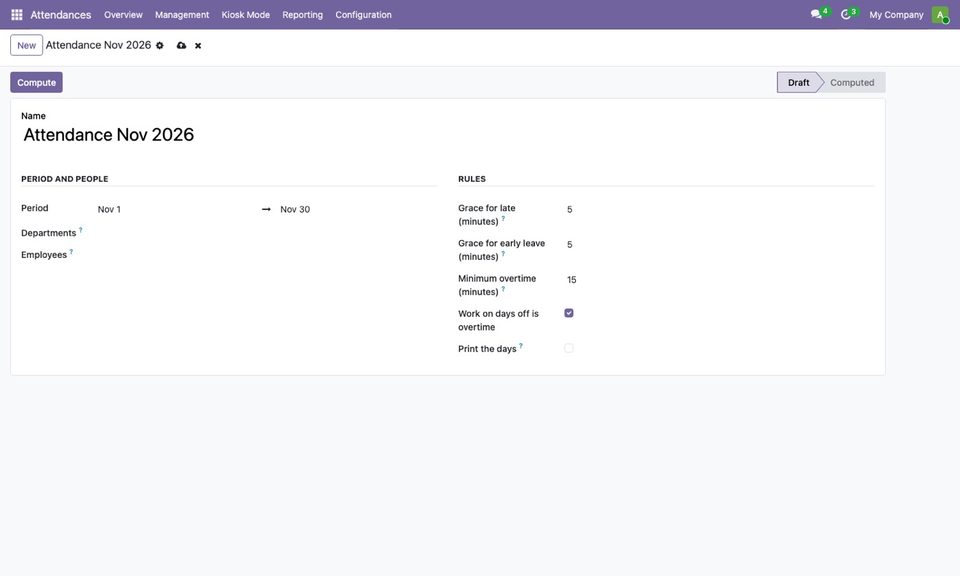Open the activities clock icon
This screenshot has width=960, height=576.
pos(846,15)
